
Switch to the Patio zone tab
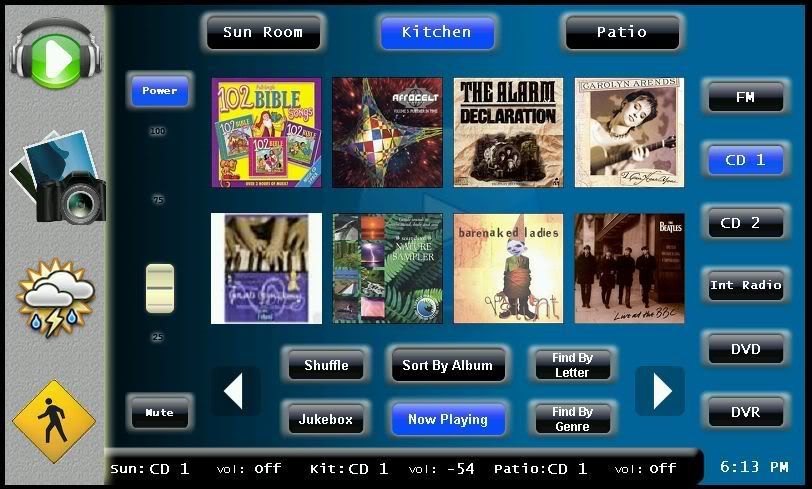pyautogui.click(x=622, y=32)
